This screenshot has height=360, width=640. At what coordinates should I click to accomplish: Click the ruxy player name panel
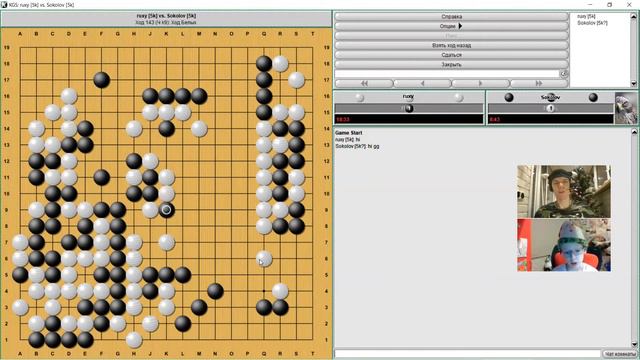pos(409,97)
